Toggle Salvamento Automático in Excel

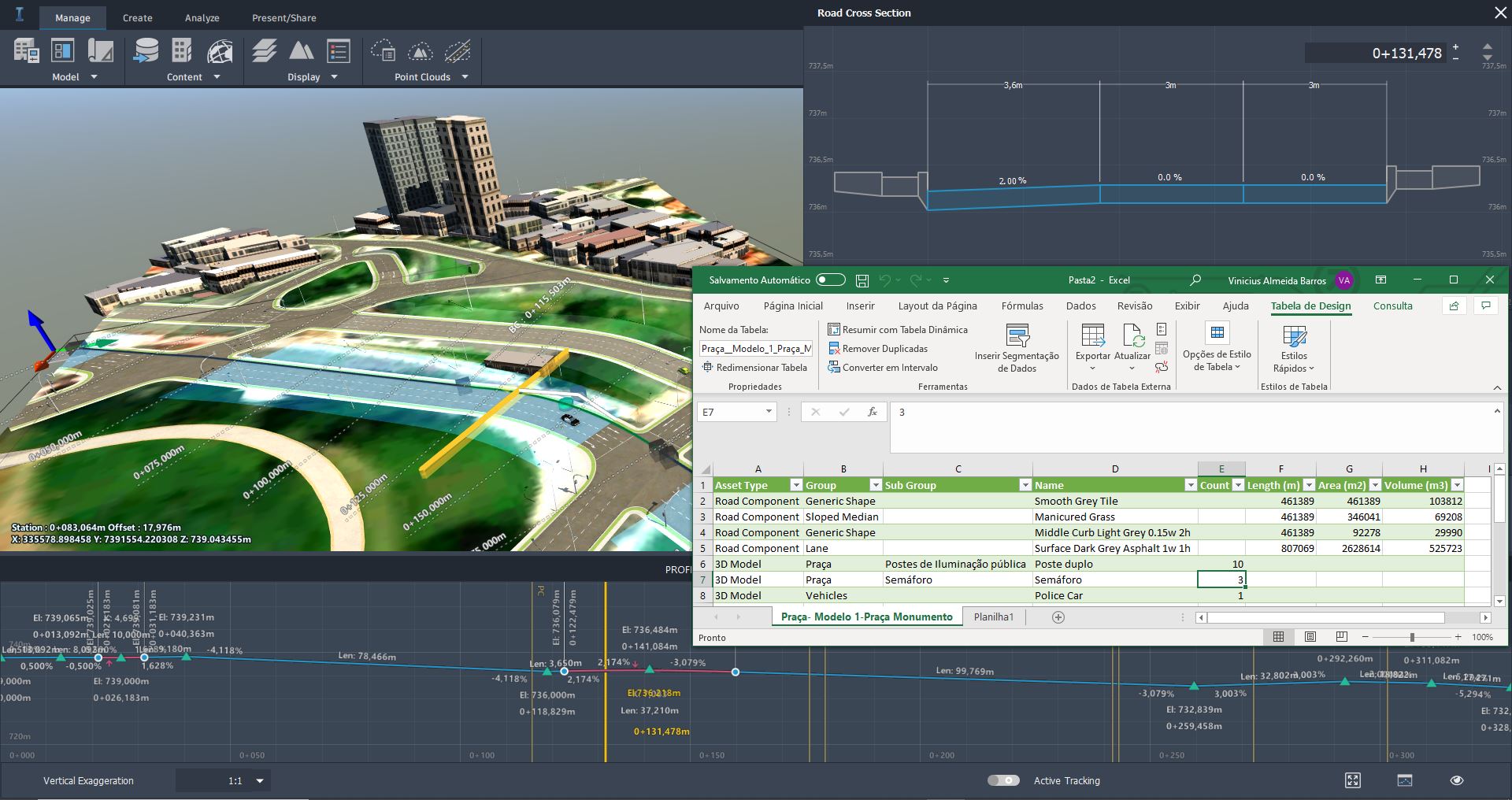point(829,280)
